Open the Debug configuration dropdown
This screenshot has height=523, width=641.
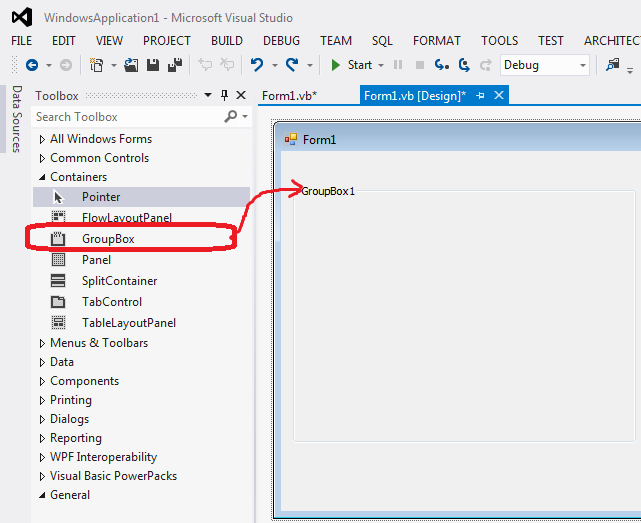coord(545,65)
